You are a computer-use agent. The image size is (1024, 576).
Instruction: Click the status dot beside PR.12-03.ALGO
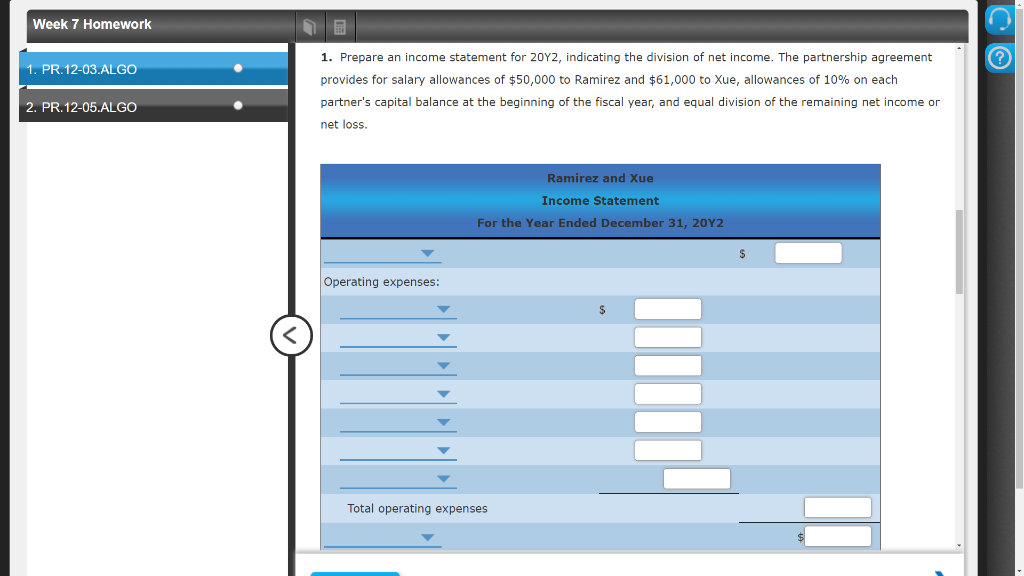pos(238,68)
